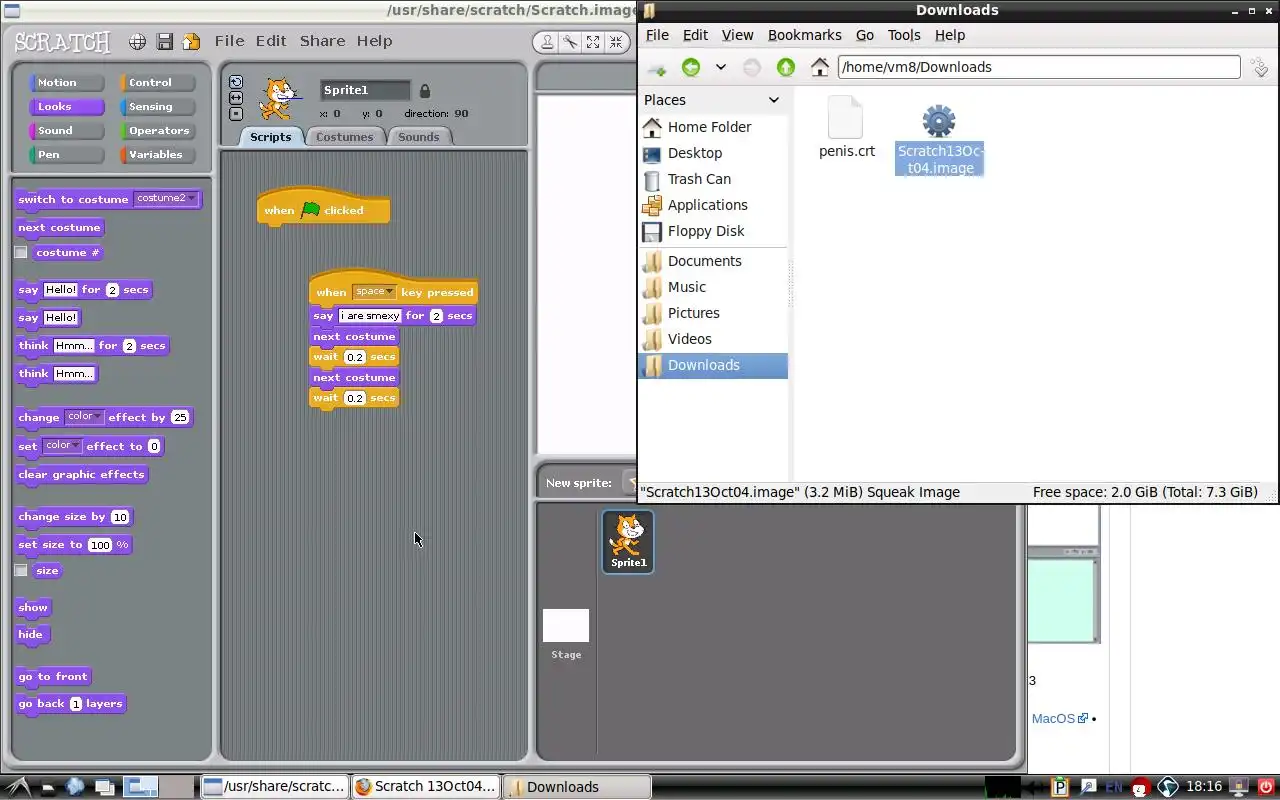Open Applications in Places sidebar
Image resolution: width=1280 pixels, height=800 pixels.
(707, 205)
